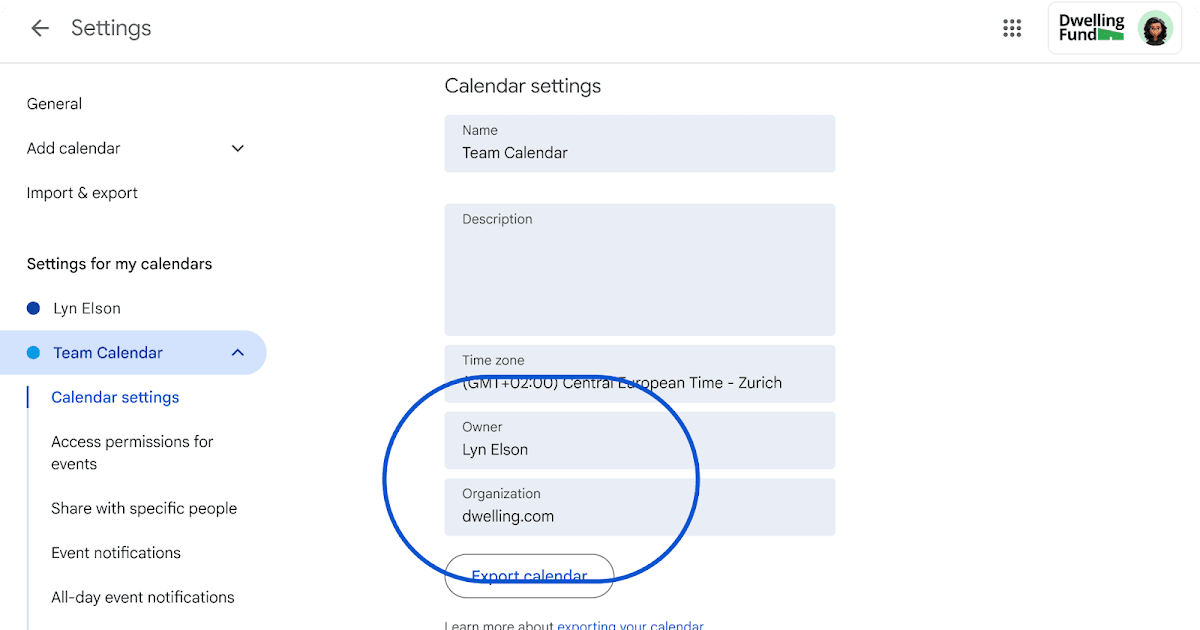Go to Share with specific people
1200x630 pixels.
(144, 508)
